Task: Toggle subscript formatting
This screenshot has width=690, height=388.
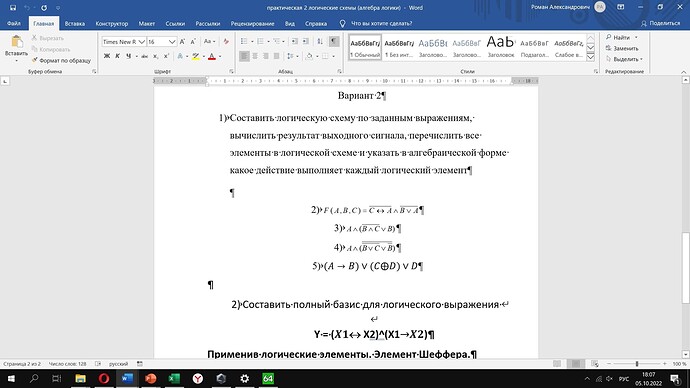Action: tap(155, 56)
